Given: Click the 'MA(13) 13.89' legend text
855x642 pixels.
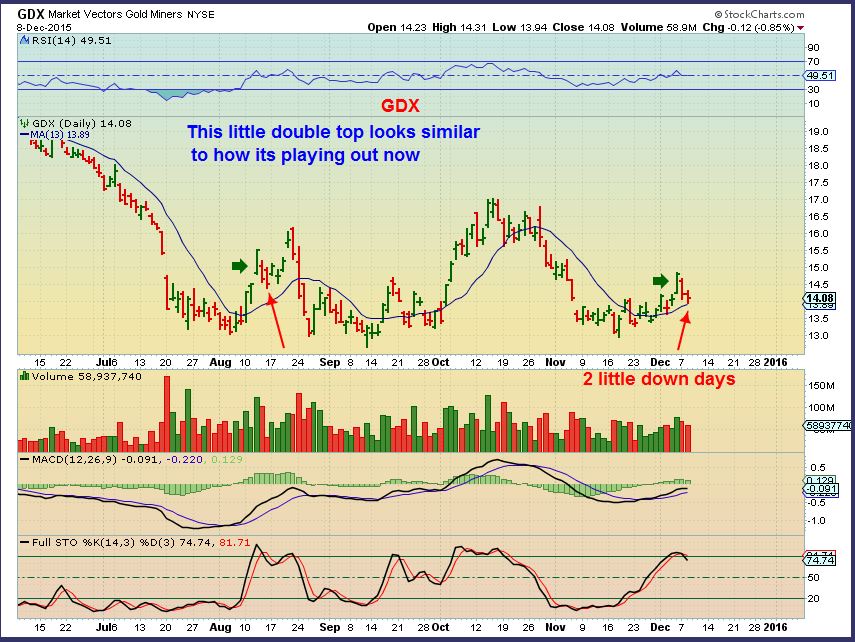Looking at the screenshot, I should 60,134.
